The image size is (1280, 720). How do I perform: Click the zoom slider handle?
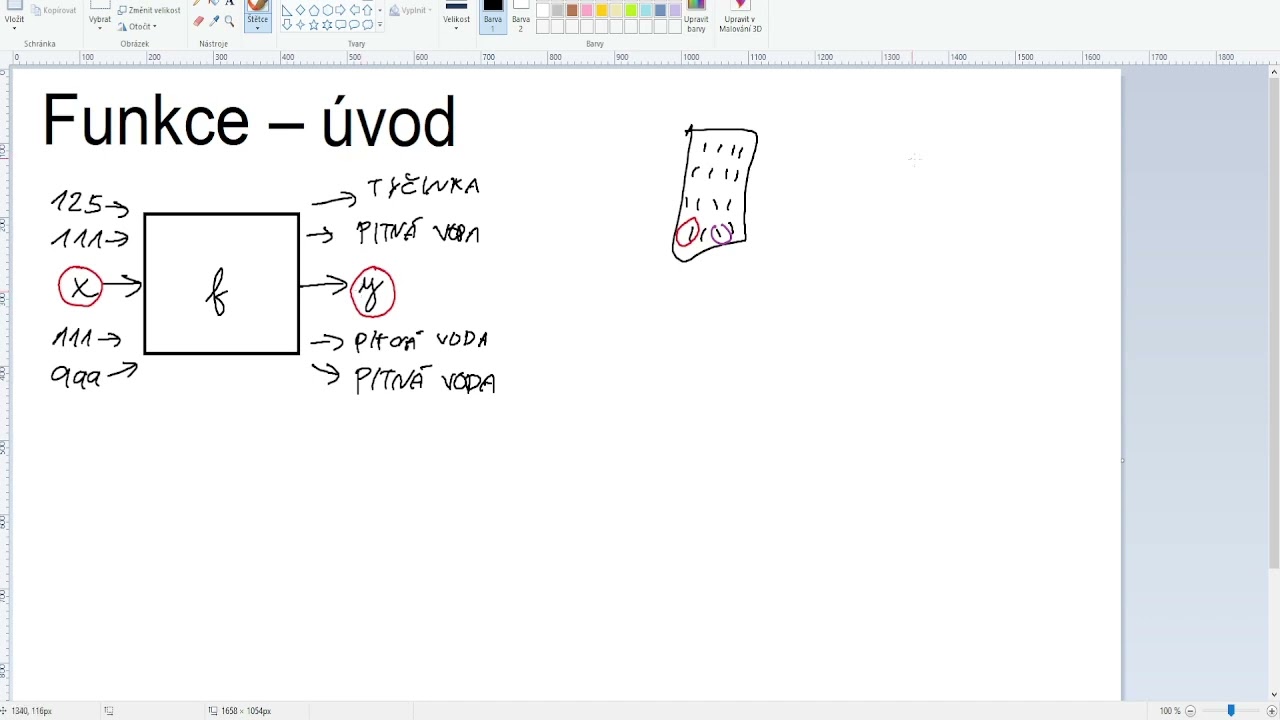point(1231,711)
